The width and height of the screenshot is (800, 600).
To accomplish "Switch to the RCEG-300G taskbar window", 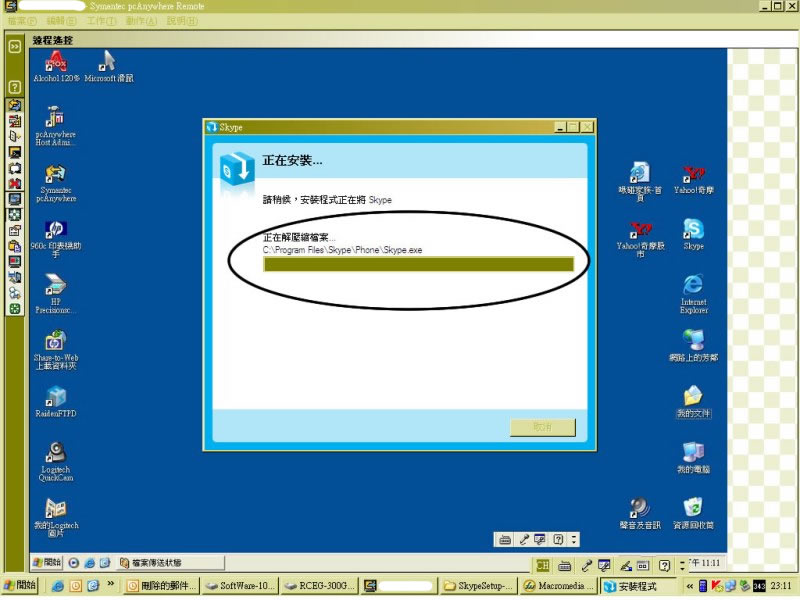I will tap(318, 586).
